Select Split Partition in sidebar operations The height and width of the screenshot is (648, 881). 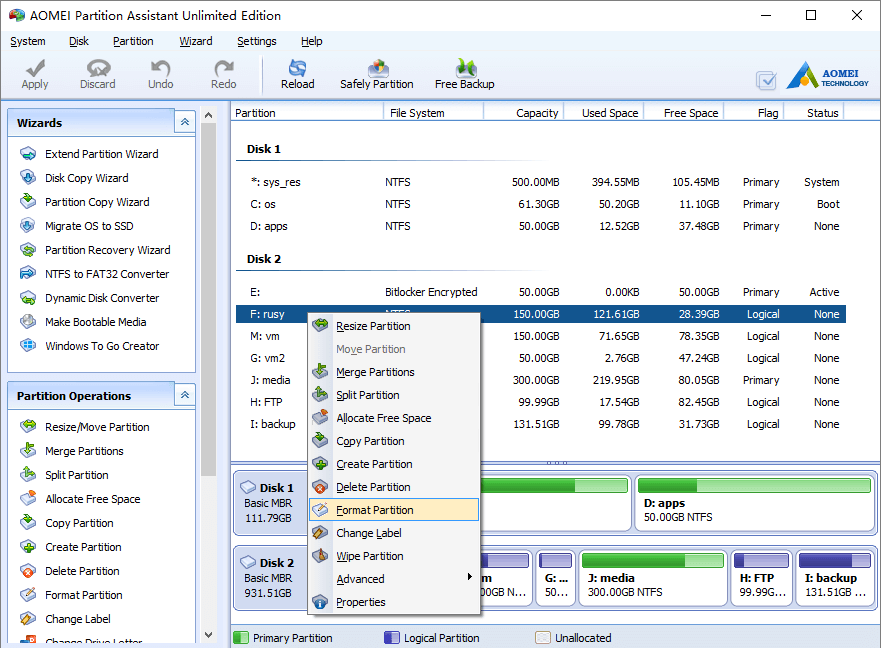(x=65, y=475)
